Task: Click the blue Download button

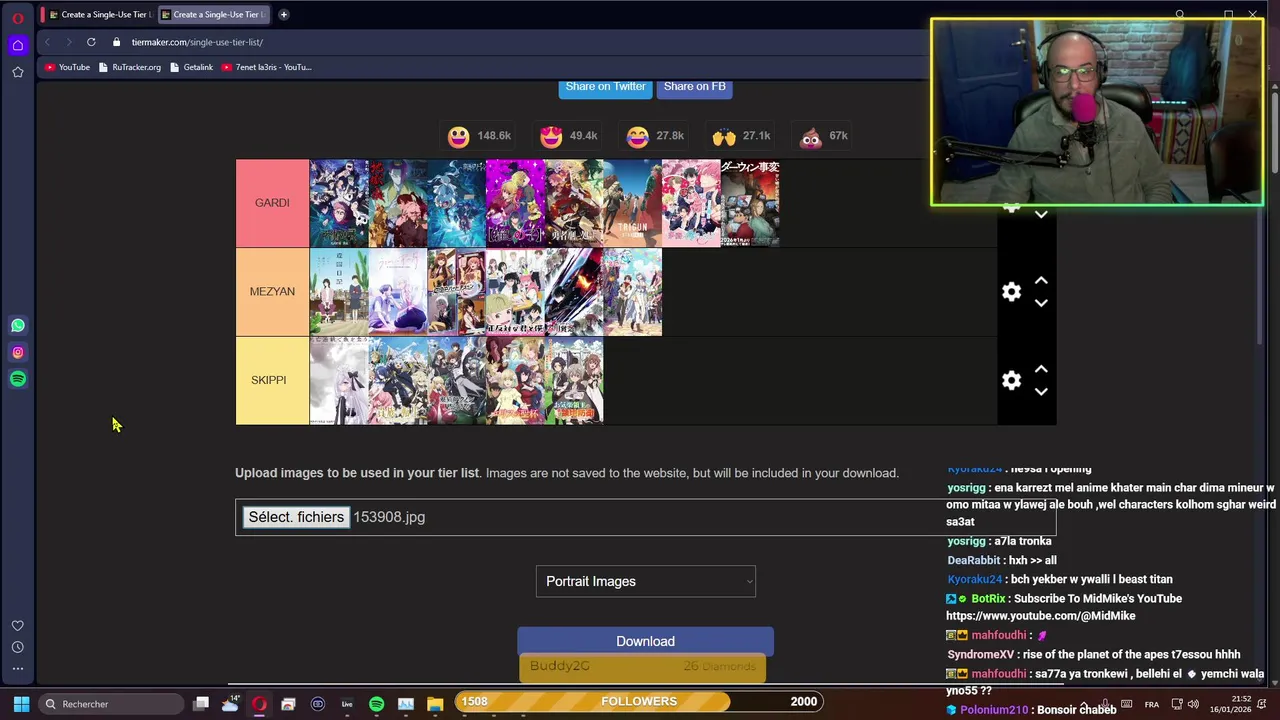Action: tap(645, 641)
